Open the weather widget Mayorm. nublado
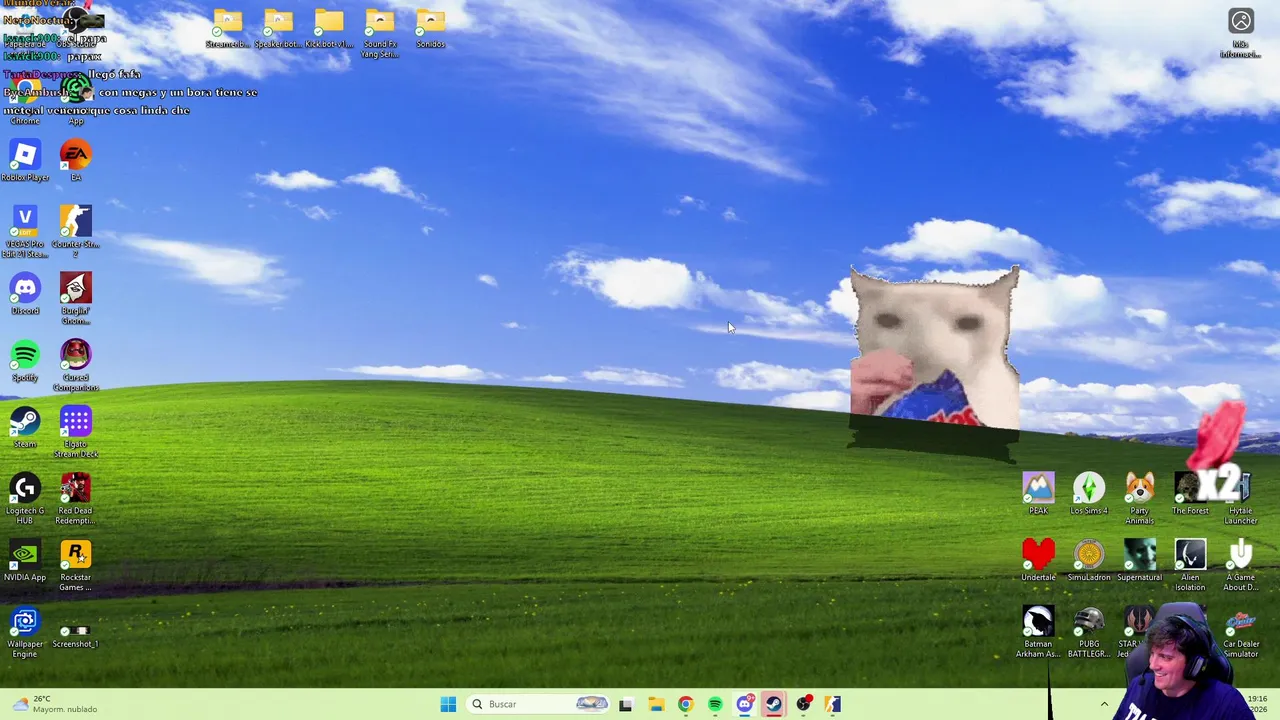 click(x=54, y=704)
